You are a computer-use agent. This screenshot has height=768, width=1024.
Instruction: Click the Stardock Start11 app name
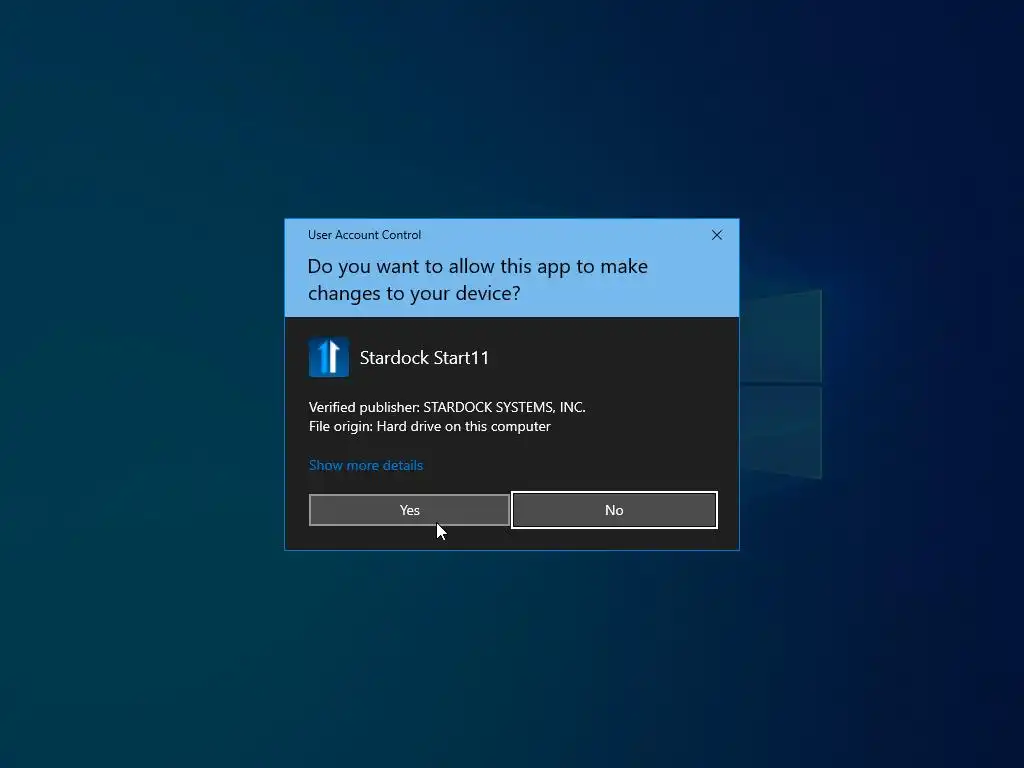click(x=424, y=358)
